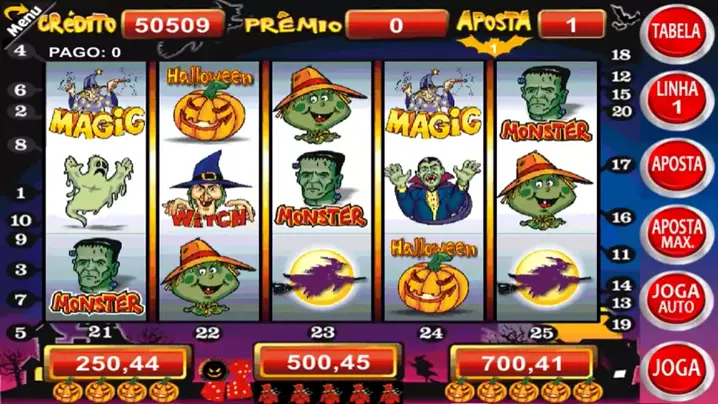Click the Monster Frankenstein in center reel
This screenshot has height=404, width=718.
[x=321, y=190]
